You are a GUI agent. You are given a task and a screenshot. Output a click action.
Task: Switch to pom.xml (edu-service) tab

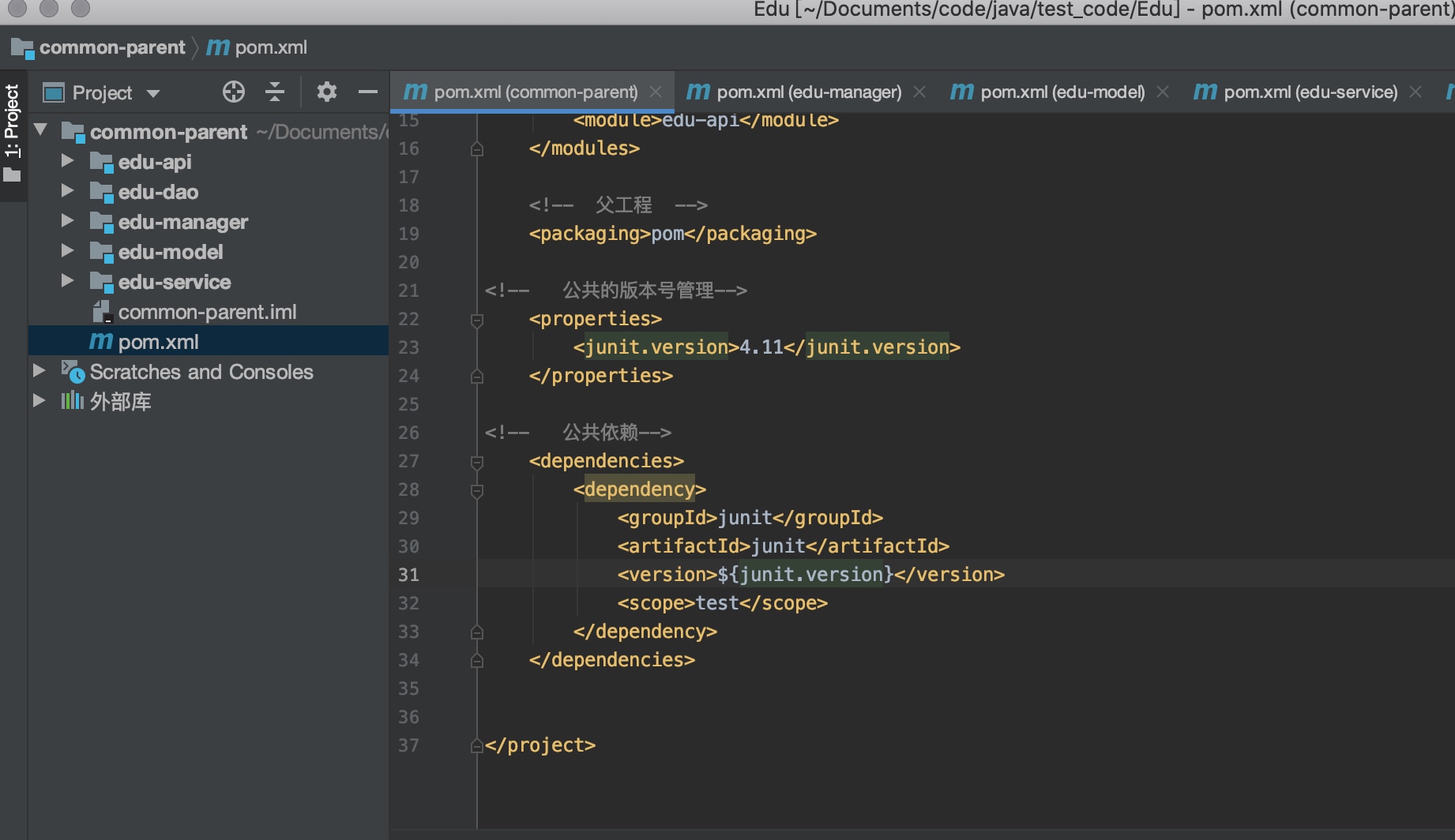coord(1295,92)
